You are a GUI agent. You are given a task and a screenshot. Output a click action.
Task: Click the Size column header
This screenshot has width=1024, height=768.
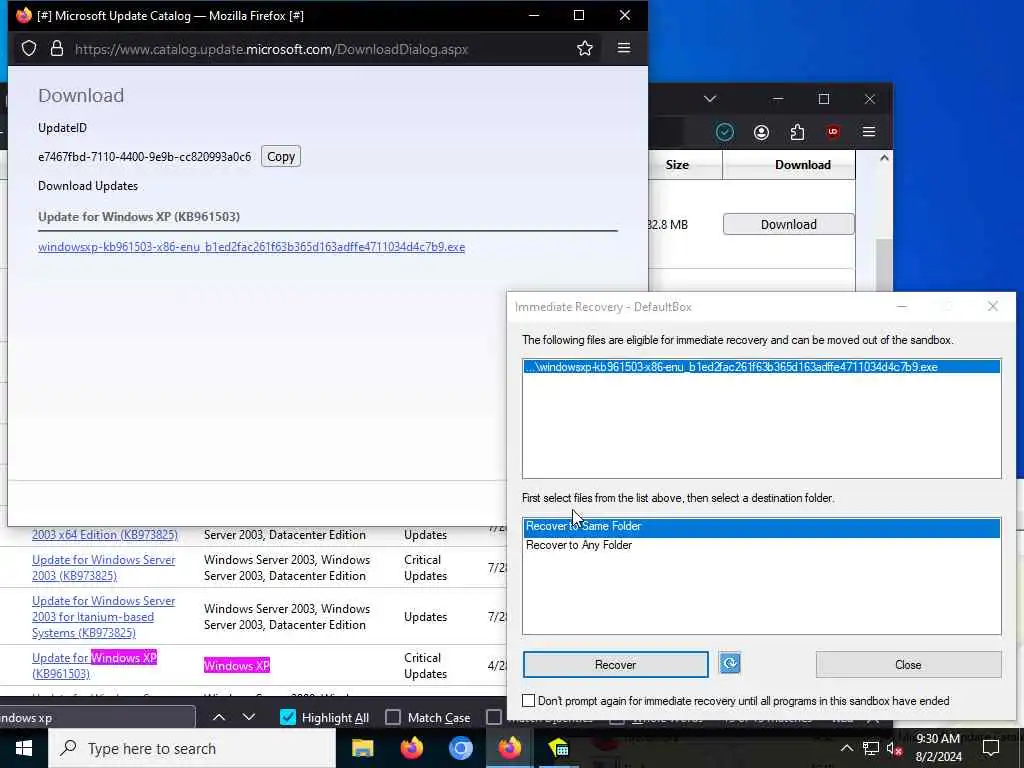click(x=677, y=165)
